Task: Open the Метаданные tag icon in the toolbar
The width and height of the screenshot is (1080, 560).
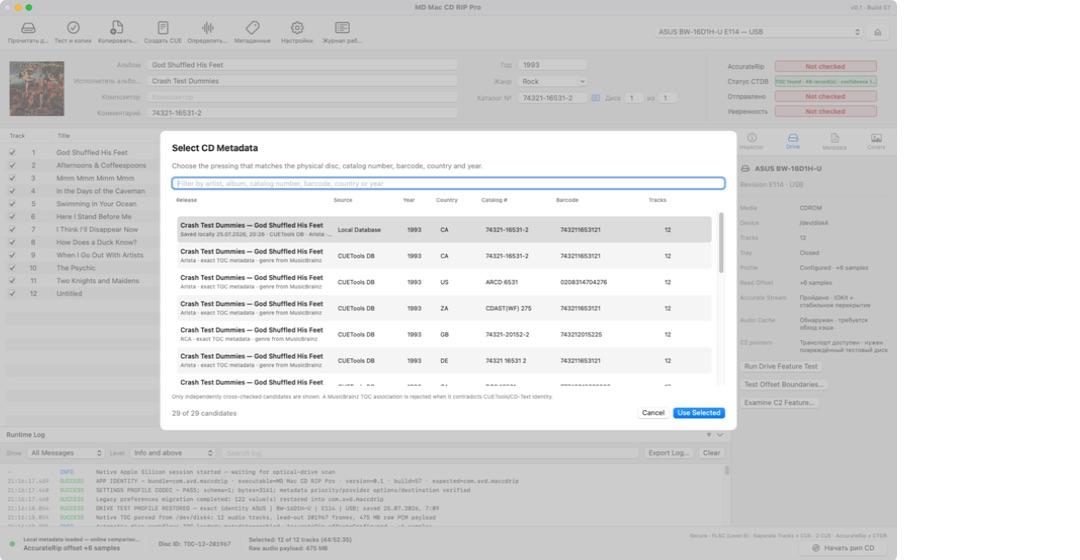Action: point(252,28)
